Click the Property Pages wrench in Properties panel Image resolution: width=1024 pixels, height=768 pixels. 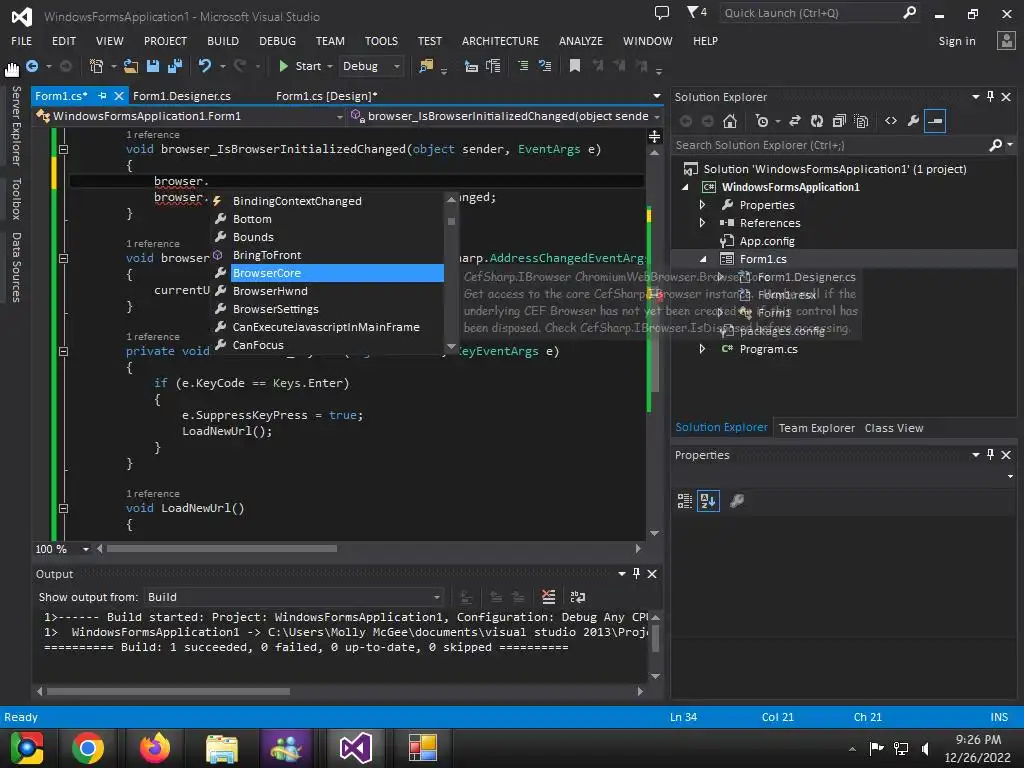(737, 501)
